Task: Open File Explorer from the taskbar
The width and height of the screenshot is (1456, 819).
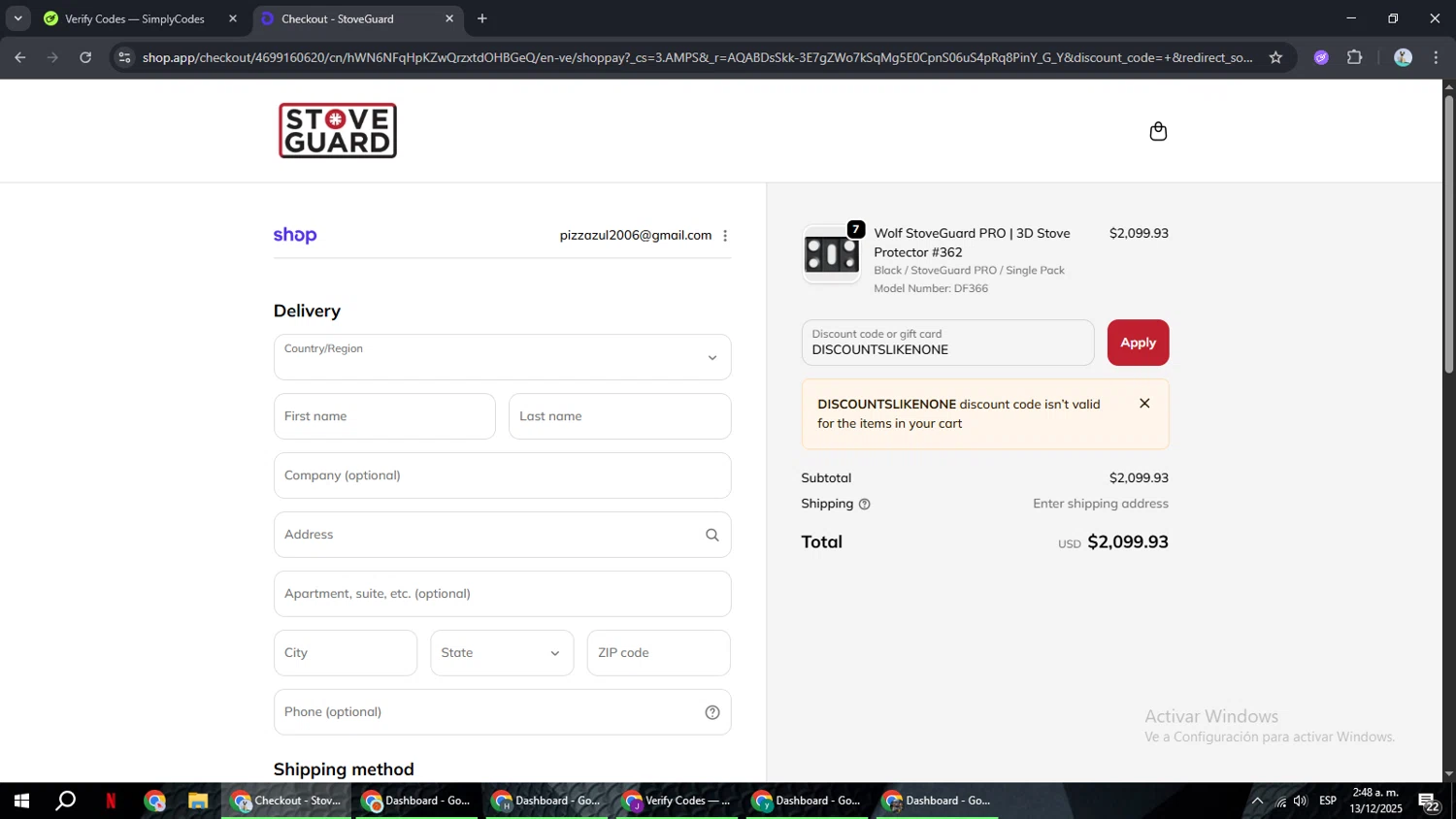Action: point(198,802)
